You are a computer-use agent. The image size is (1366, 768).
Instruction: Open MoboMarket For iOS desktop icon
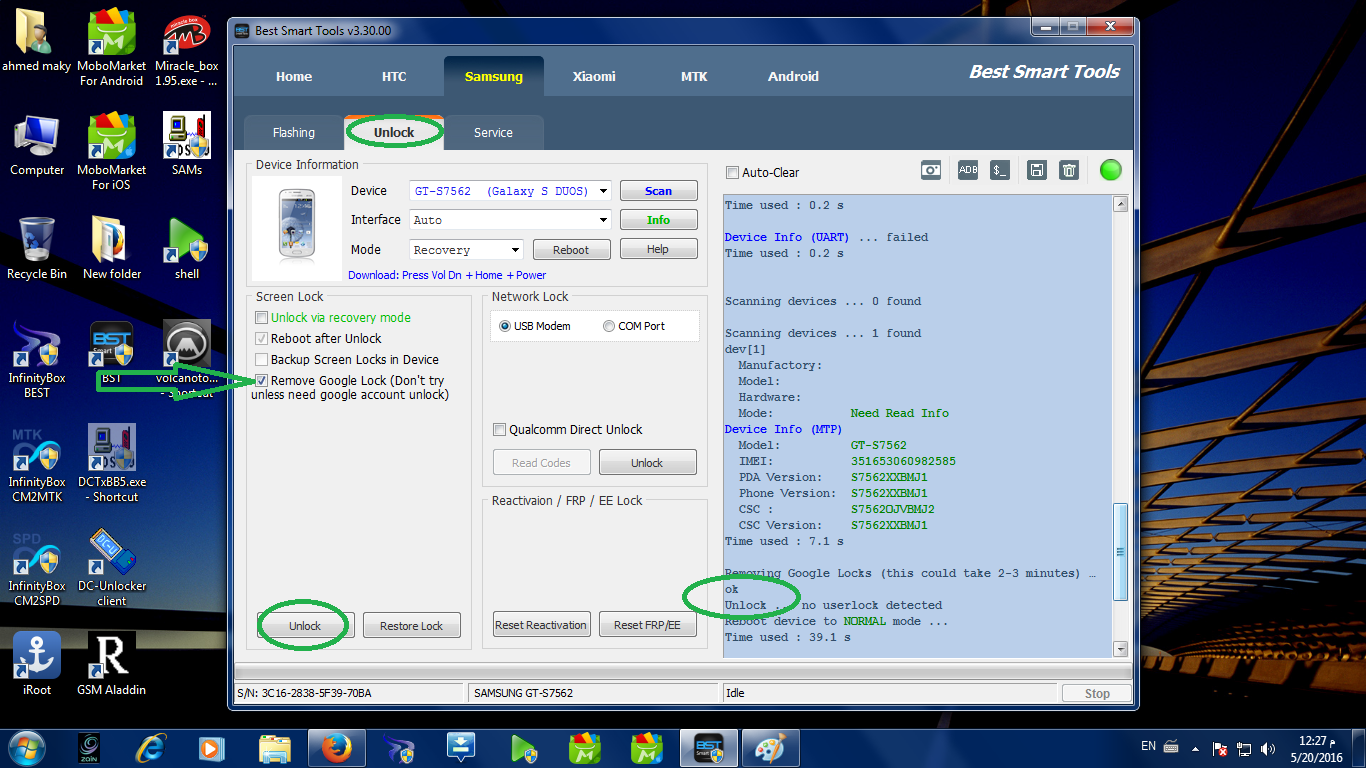tap(112, 151)
